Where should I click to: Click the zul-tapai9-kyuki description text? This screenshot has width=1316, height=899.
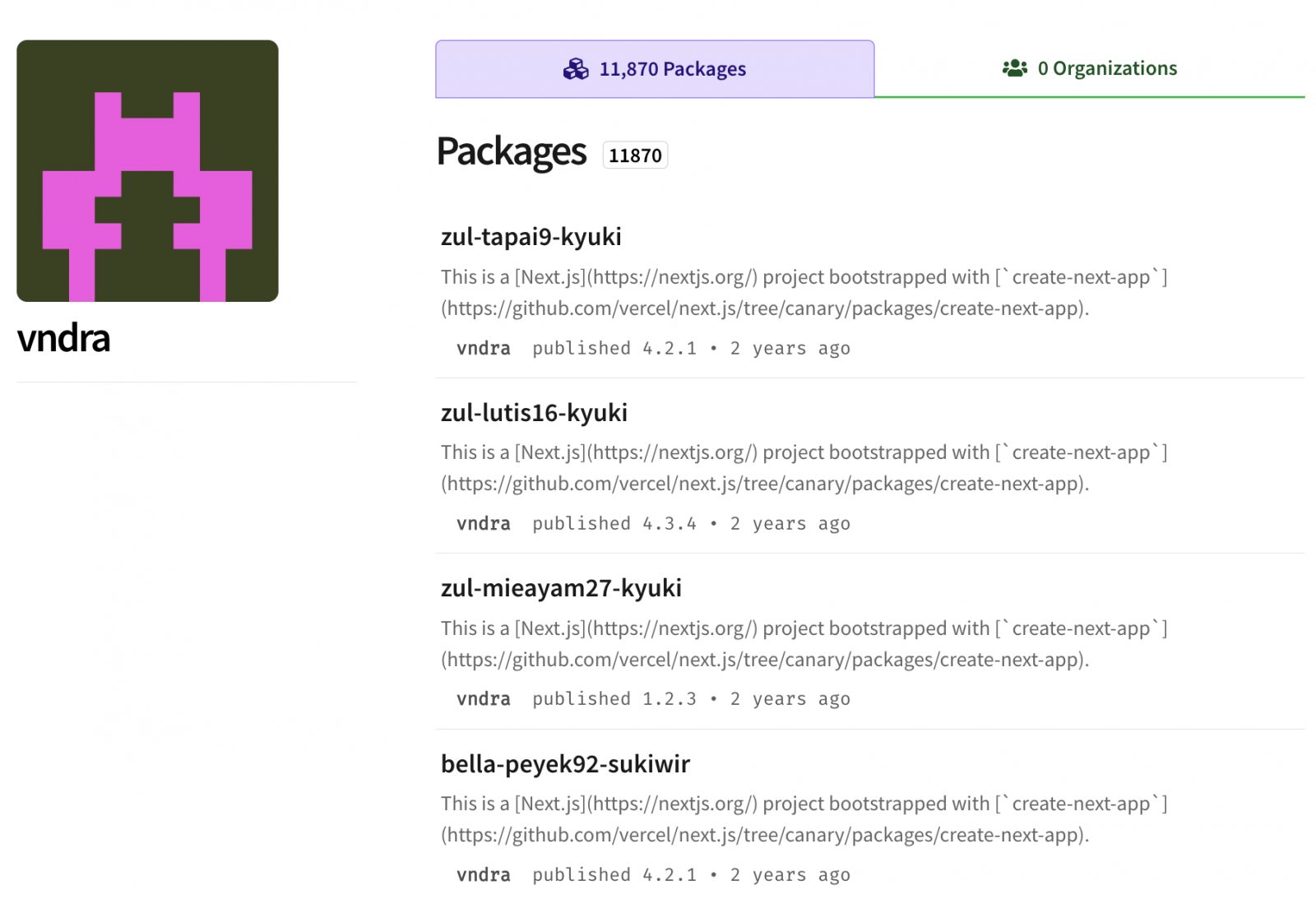804,293
